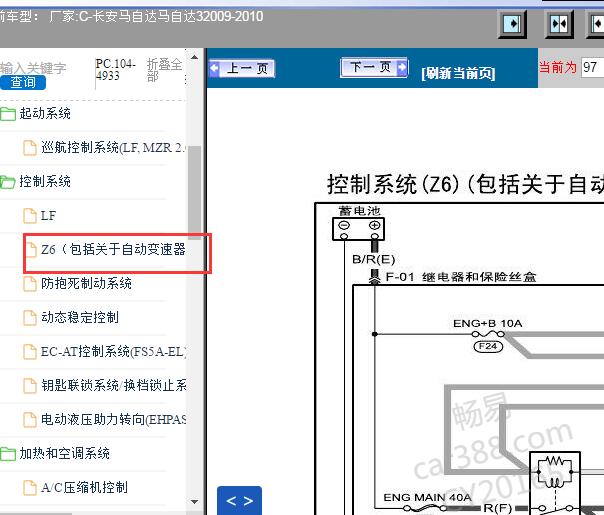Click the page icon beside A/C压缩机控制
This screenshot has height=515, width=604.
pyautogui.click(x=30, y=488)
